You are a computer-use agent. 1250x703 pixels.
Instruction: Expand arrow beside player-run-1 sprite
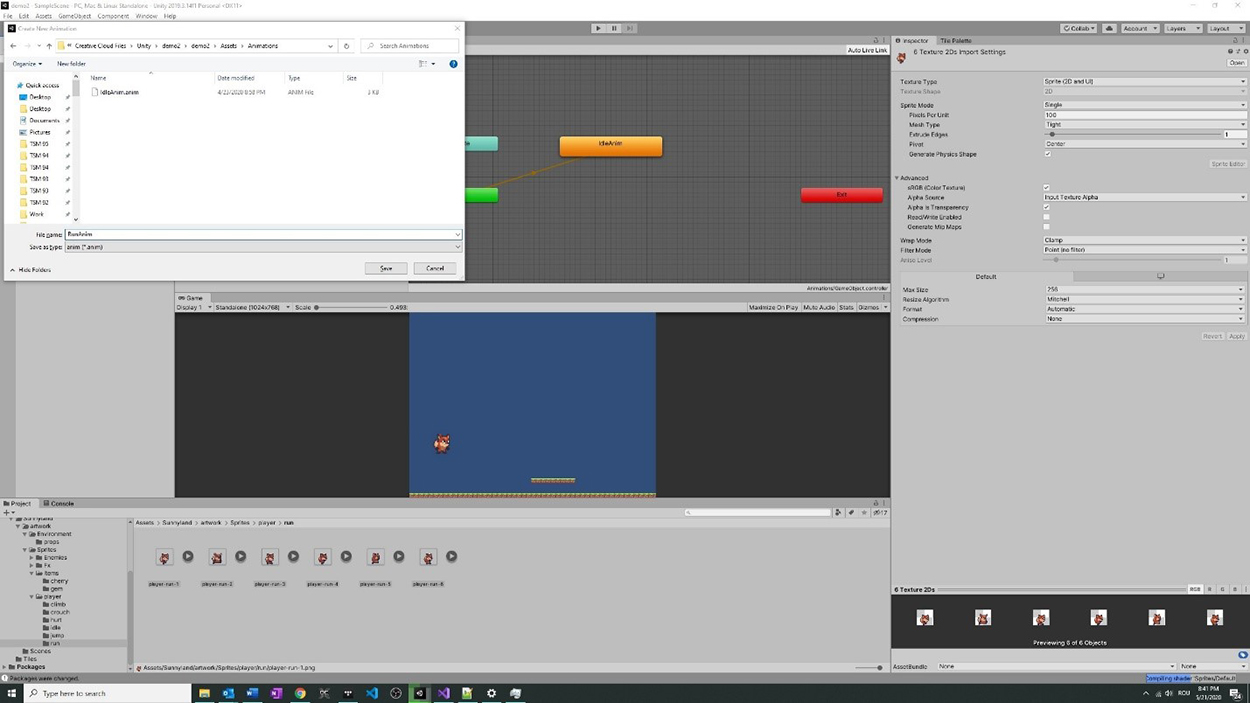point(188,557)
